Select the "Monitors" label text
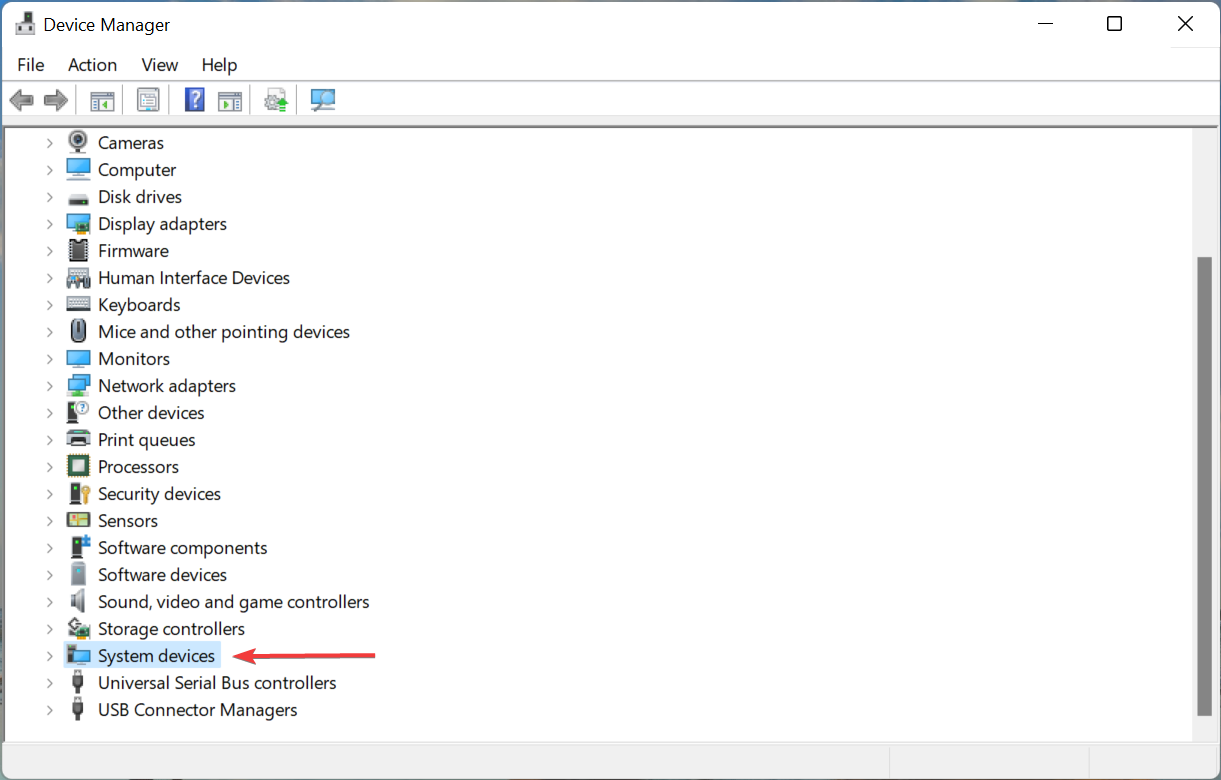 point(134,359)
